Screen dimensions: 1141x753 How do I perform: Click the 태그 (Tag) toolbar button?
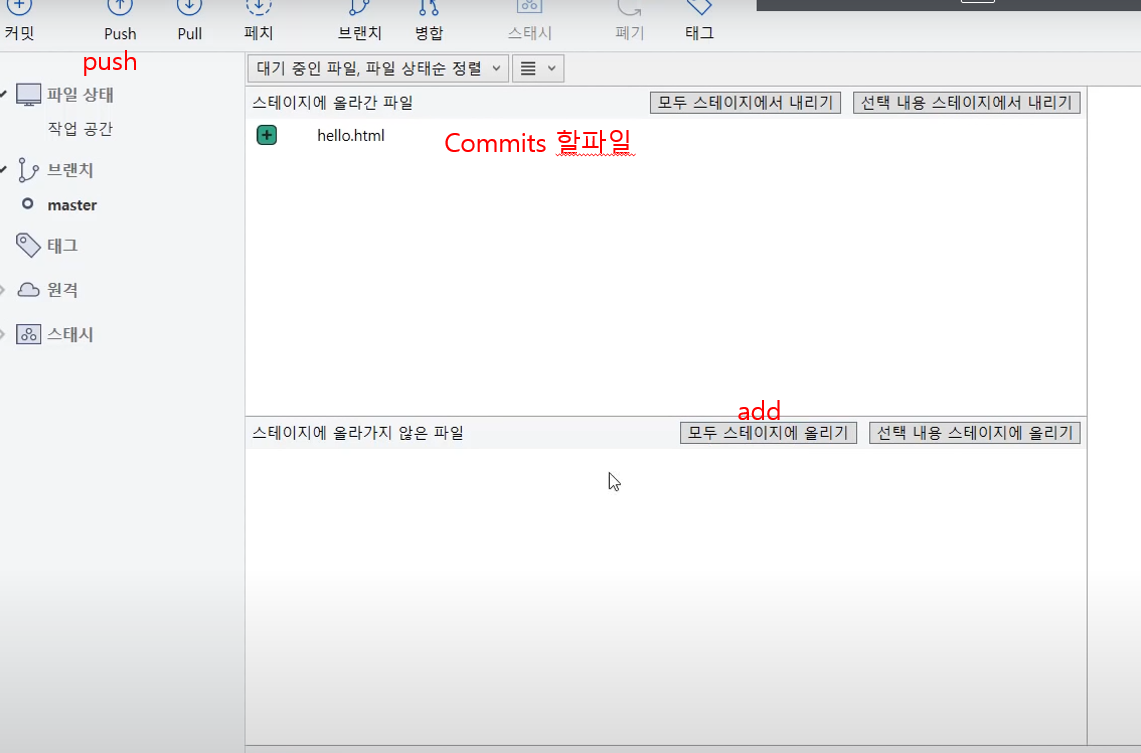(699, 20)
